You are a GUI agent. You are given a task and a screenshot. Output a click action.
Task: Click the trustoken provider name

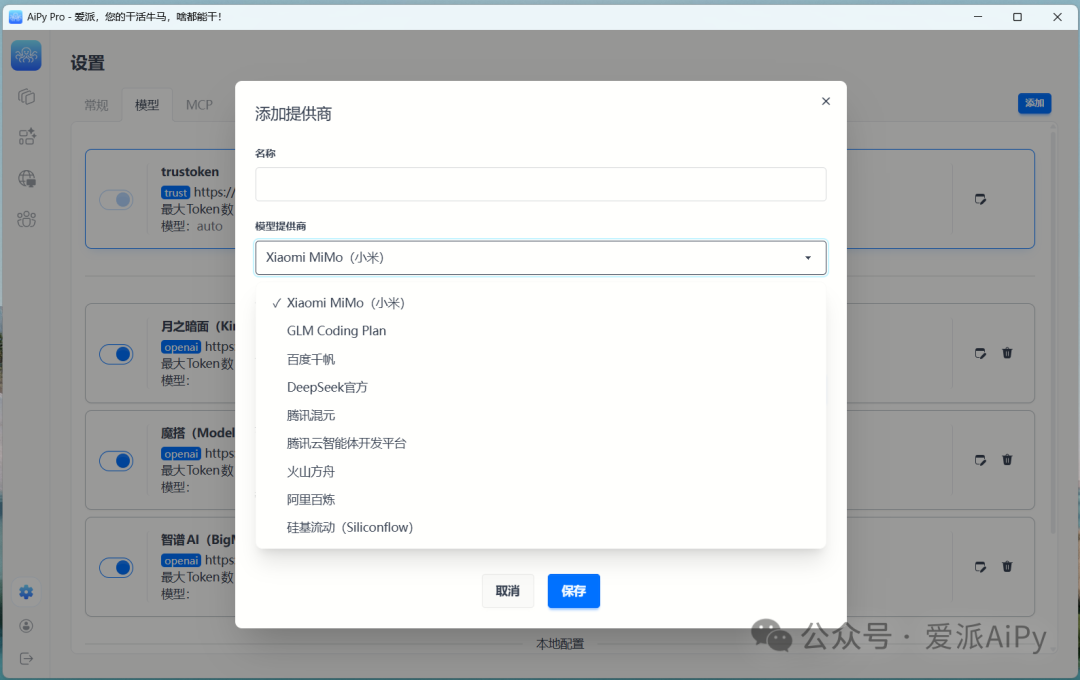point(190,172)
